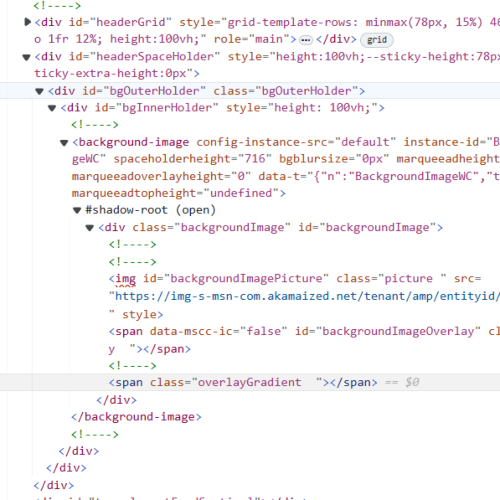Image resolution: width=500 pixels, height=500 pixels.
Task: Collapse the background-image element node
Action: tap(64, 143)
